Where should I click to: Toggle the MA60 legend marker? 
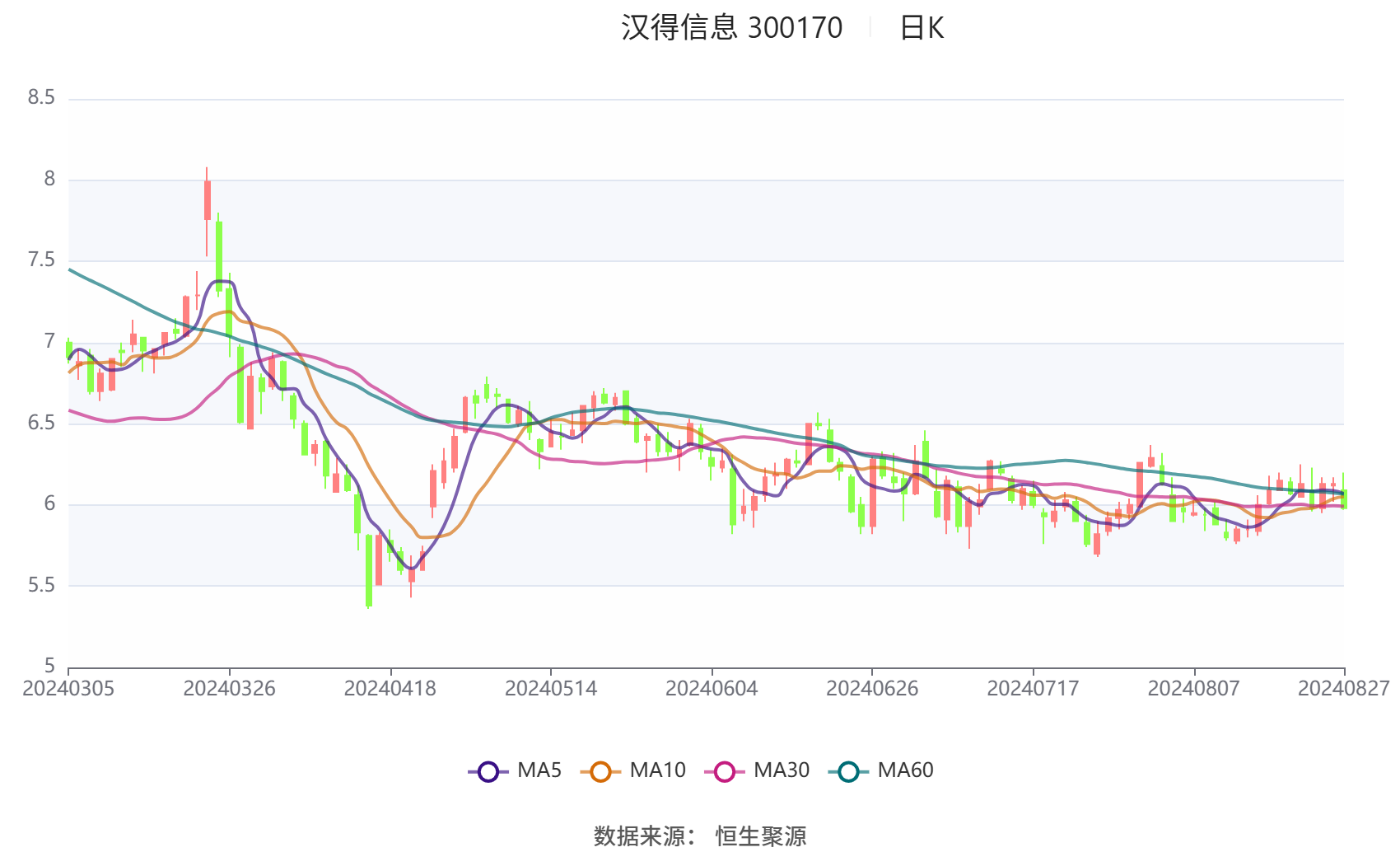tap(848, 772)
